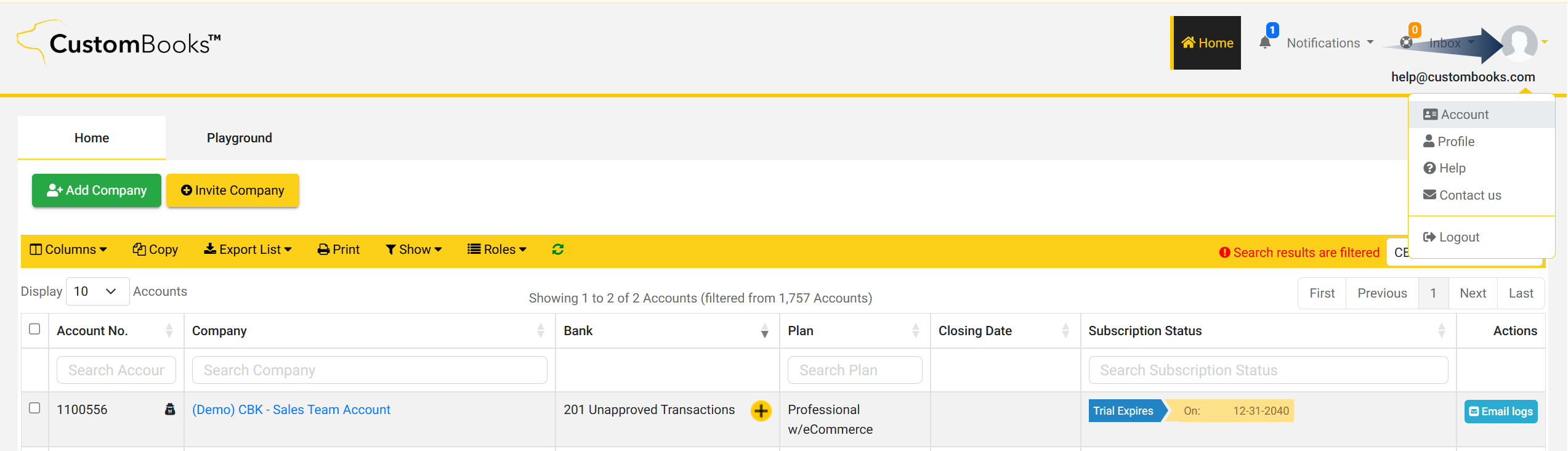Screen dimensions: 1568x451
Task: Click the Inbox support icon
Action: 1407,43
